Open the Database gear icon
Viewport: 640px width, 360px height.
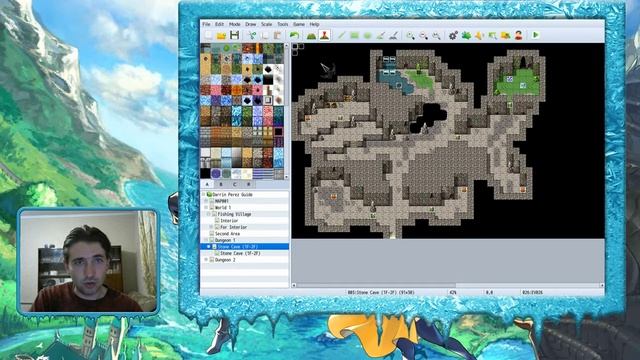[453, 36]
